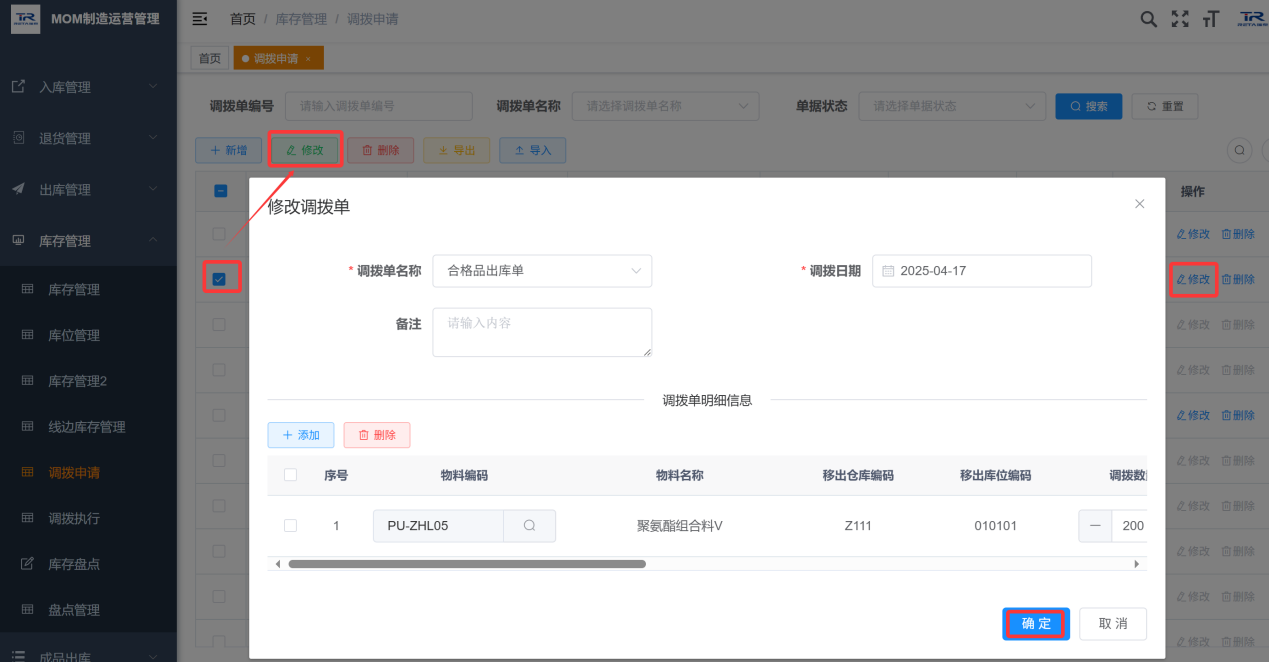Click the grid icon beside 盘点管理
Screen dimensions: 1269x662
pyautogui.click(x=28, y=610)
